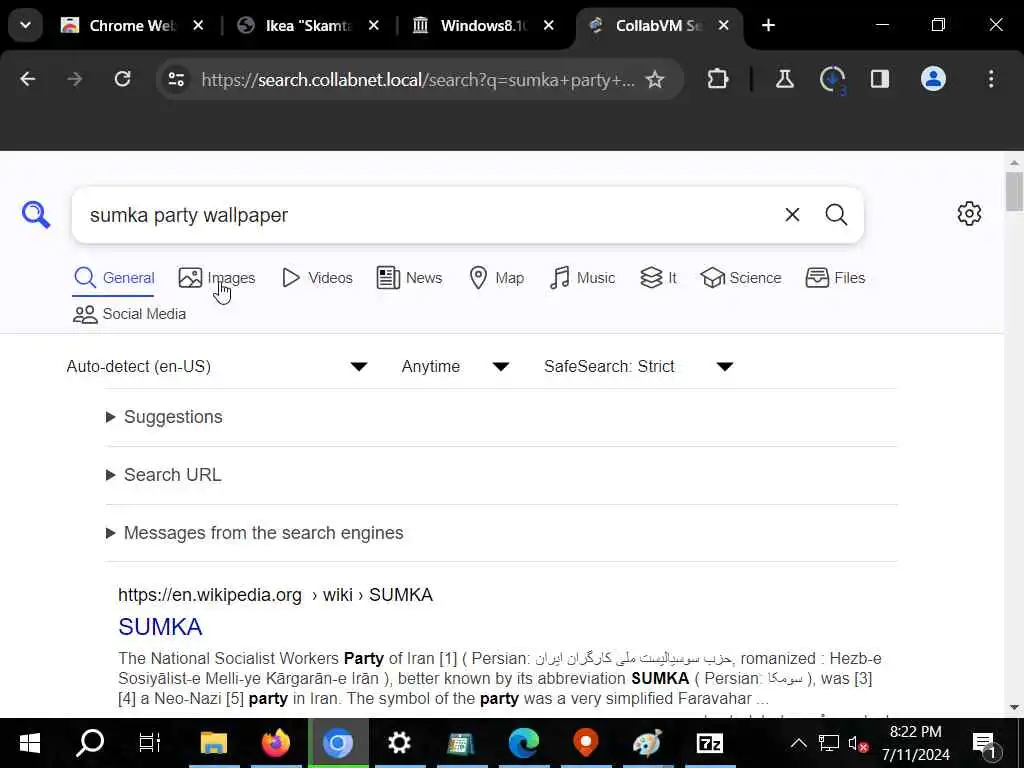The width and height of the screenshot is (1024, 768).
Task: Select the It category
Action: 658,278
